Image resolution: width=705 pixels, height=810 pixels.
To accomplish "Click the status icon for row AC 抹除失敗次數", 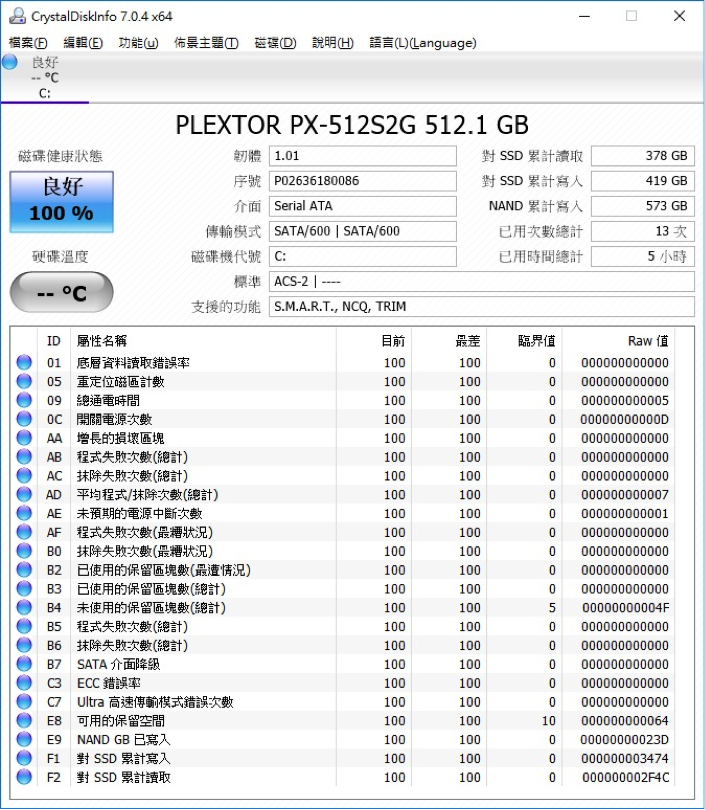I will click(24, 475).
